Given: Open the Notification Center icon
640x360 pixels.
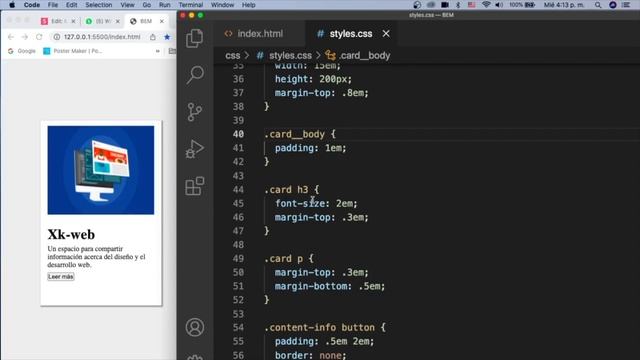Looking at the screenshot, I should point(626,5).
